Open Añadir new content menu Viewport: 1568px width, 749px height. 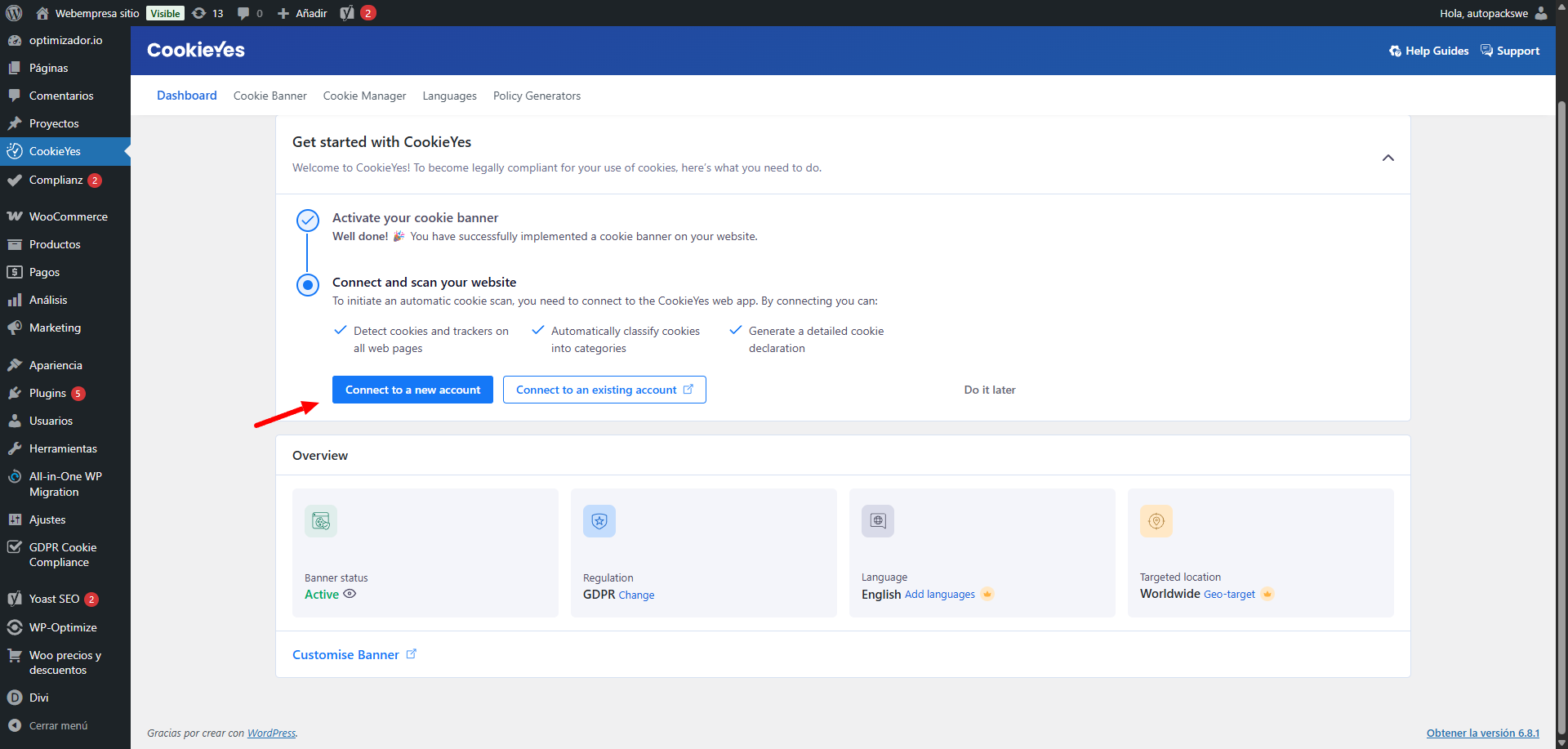302,13
